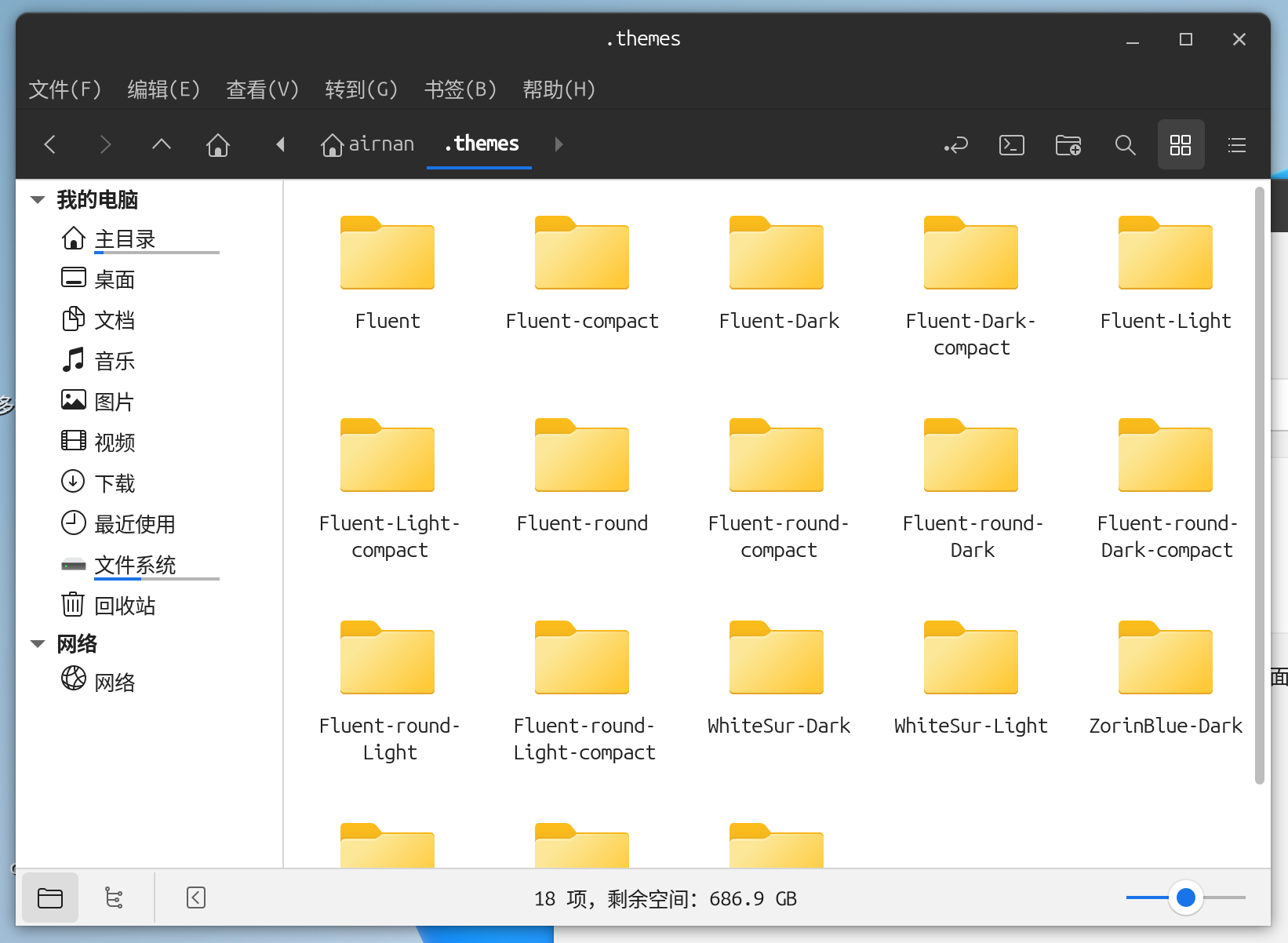Show places view in sidebar
Screen dimensions: 1288x943
(50, 897)
